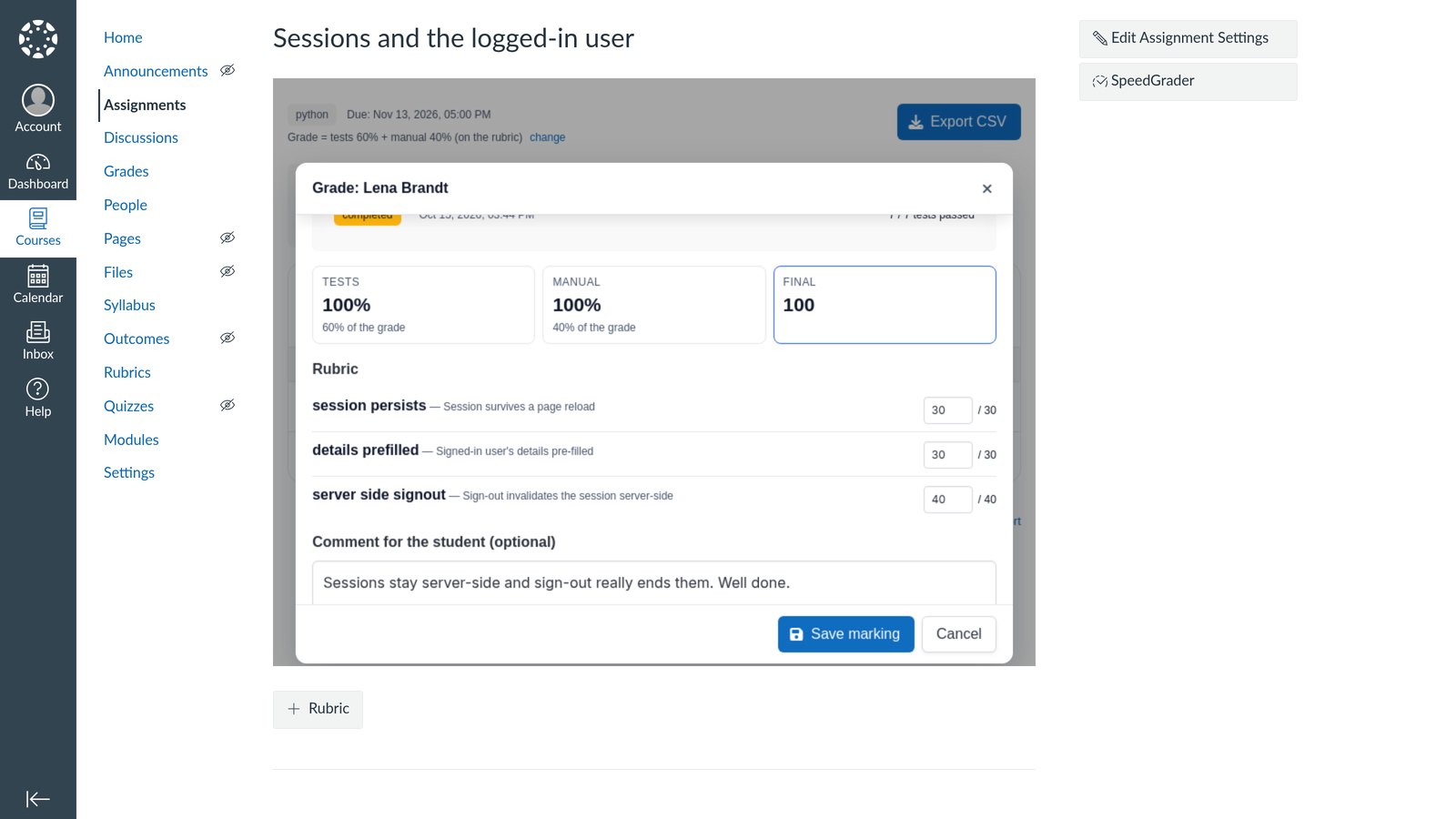The height and width of the screenshot is (819, 1456).
Task: Click the student comment text box
Action: pyautogui.click(x=654, y=583)
